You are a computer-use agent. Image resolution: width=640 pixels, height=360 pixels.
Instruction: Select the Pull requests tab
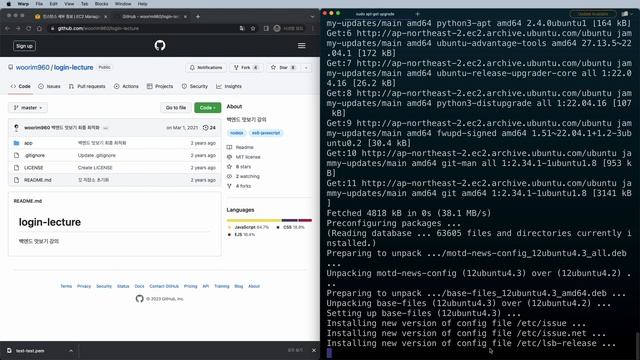pyautogui.click(x=87, y=86)
